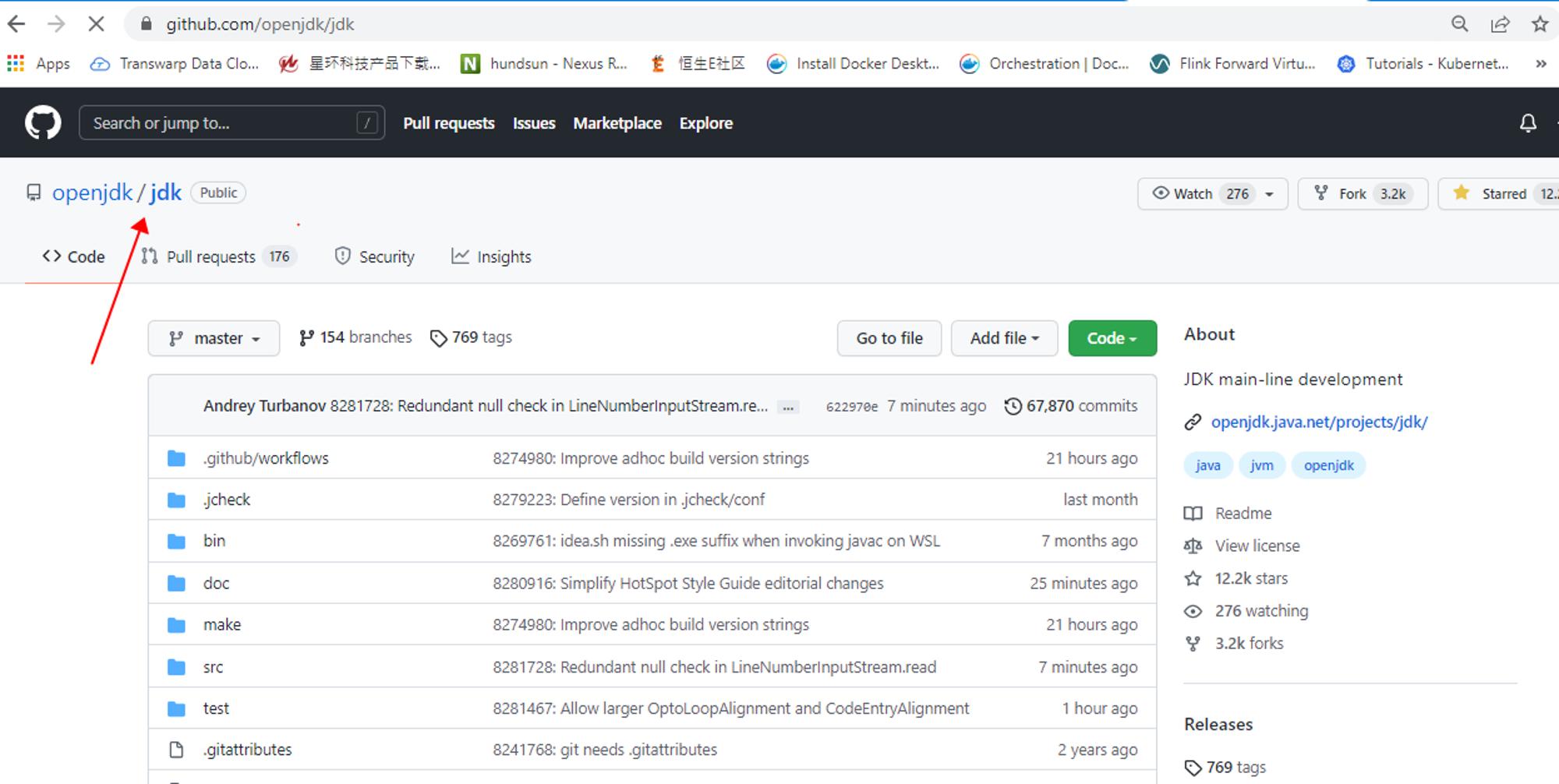Viewport: 1559px width, 784px height.
Task: Open the notifications bell
Action: (x=1528, y=123)
